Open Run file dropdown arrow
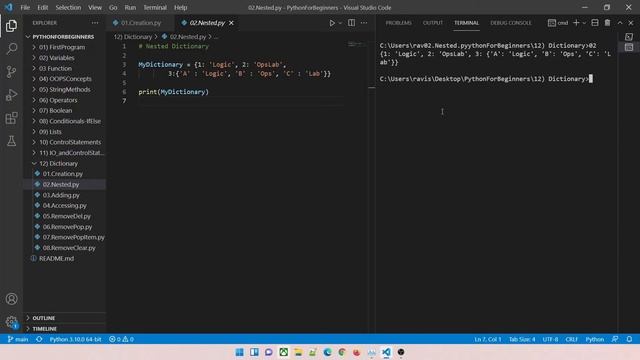Screen dimensions: 640x360 [x=340, y=23]
